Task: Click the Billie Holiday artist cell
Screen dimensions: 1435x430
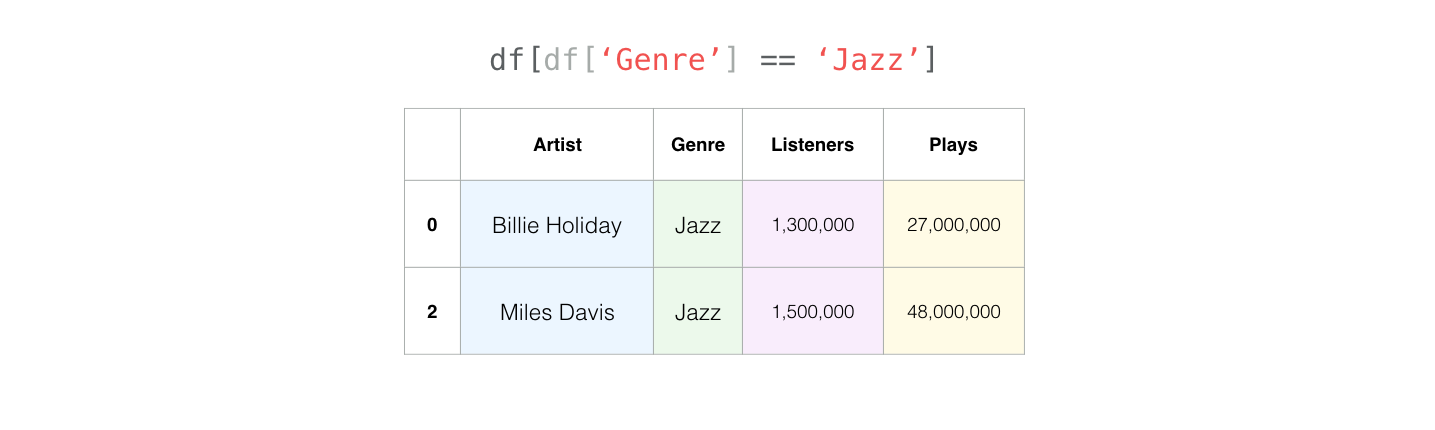Action: (x=557, y=224)
